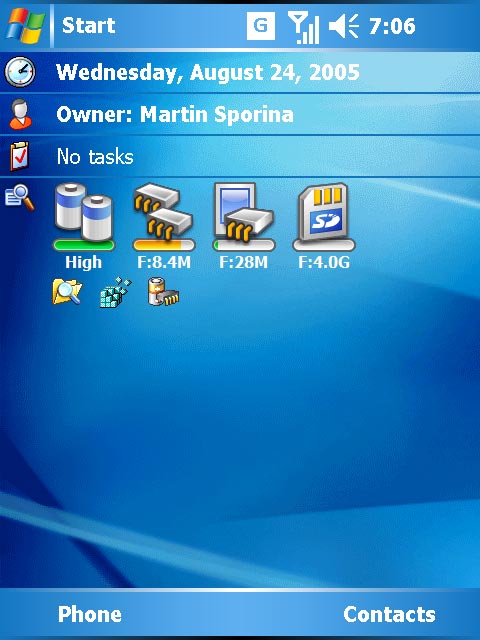The image size is (480, 640).
Task: Toggle the speaker volume icon
Action: [344, 26]
